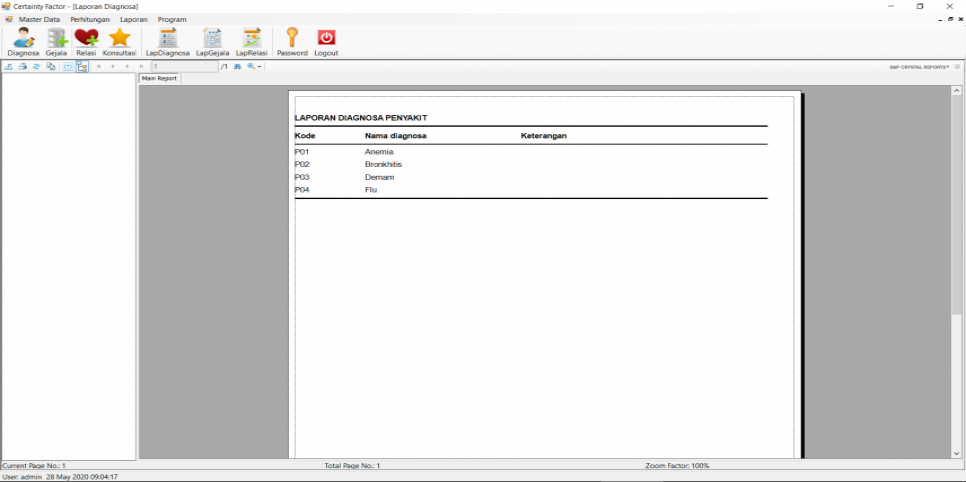Open the Program menu
966x482 pixels.
coord(172,19)
